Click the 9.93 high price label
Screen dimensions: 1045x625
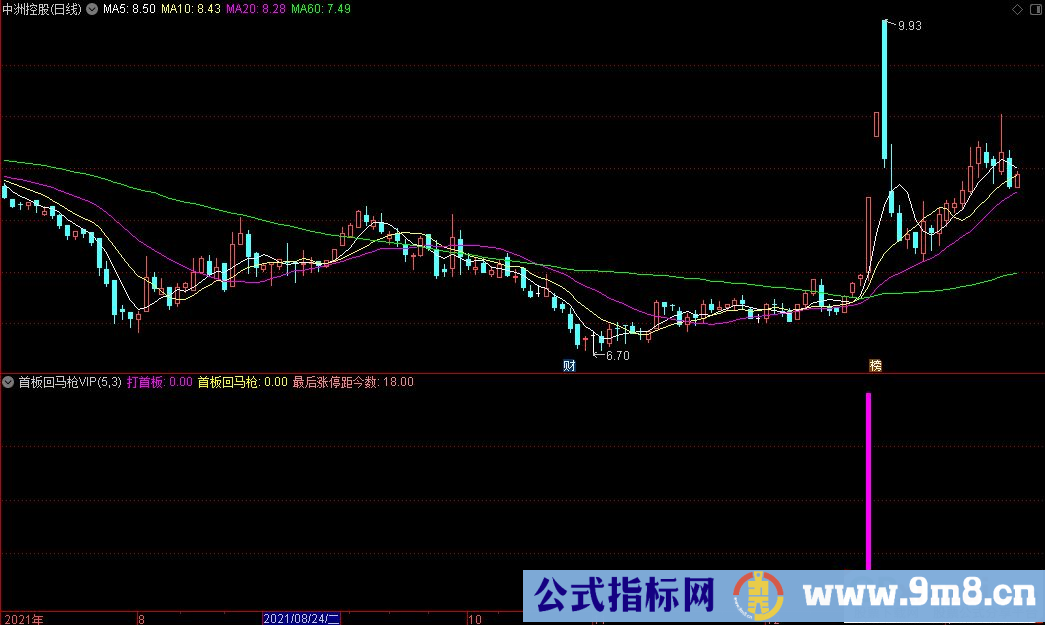pos(910,26)
